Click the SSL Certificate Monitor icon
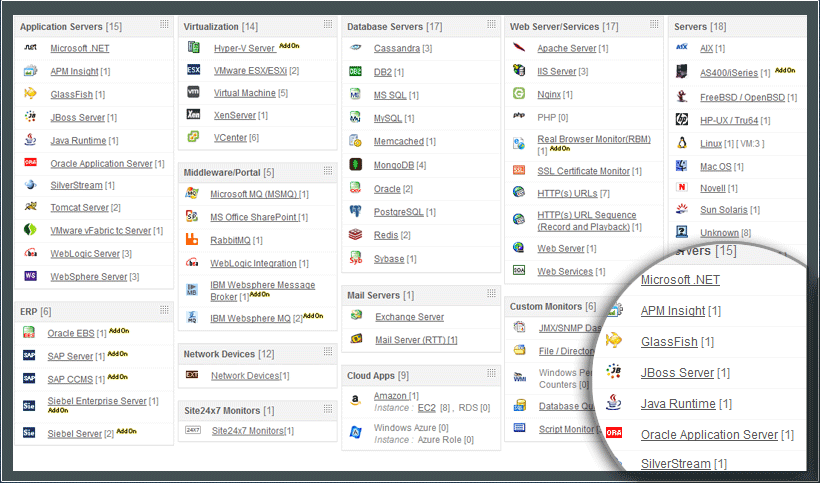 click(x=519, y=170)
